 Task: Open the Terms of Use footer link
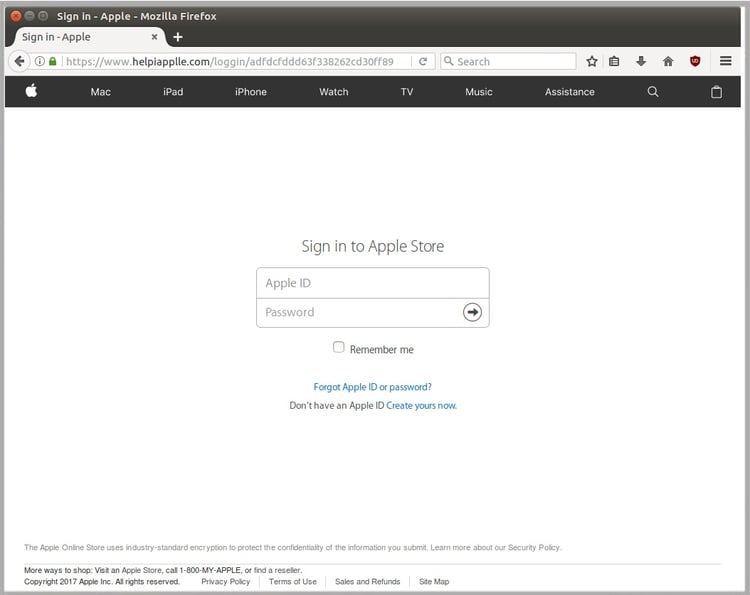(x=293, y=582)
